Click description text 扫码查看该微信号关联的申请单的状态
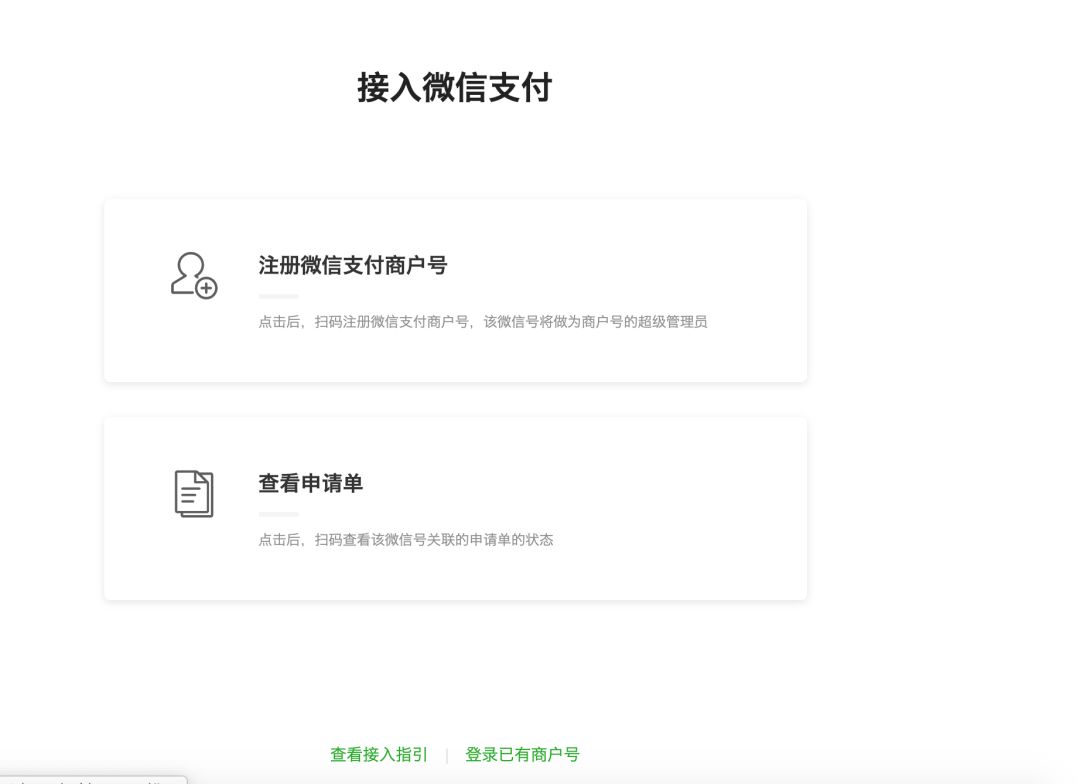 coord(434,539)
